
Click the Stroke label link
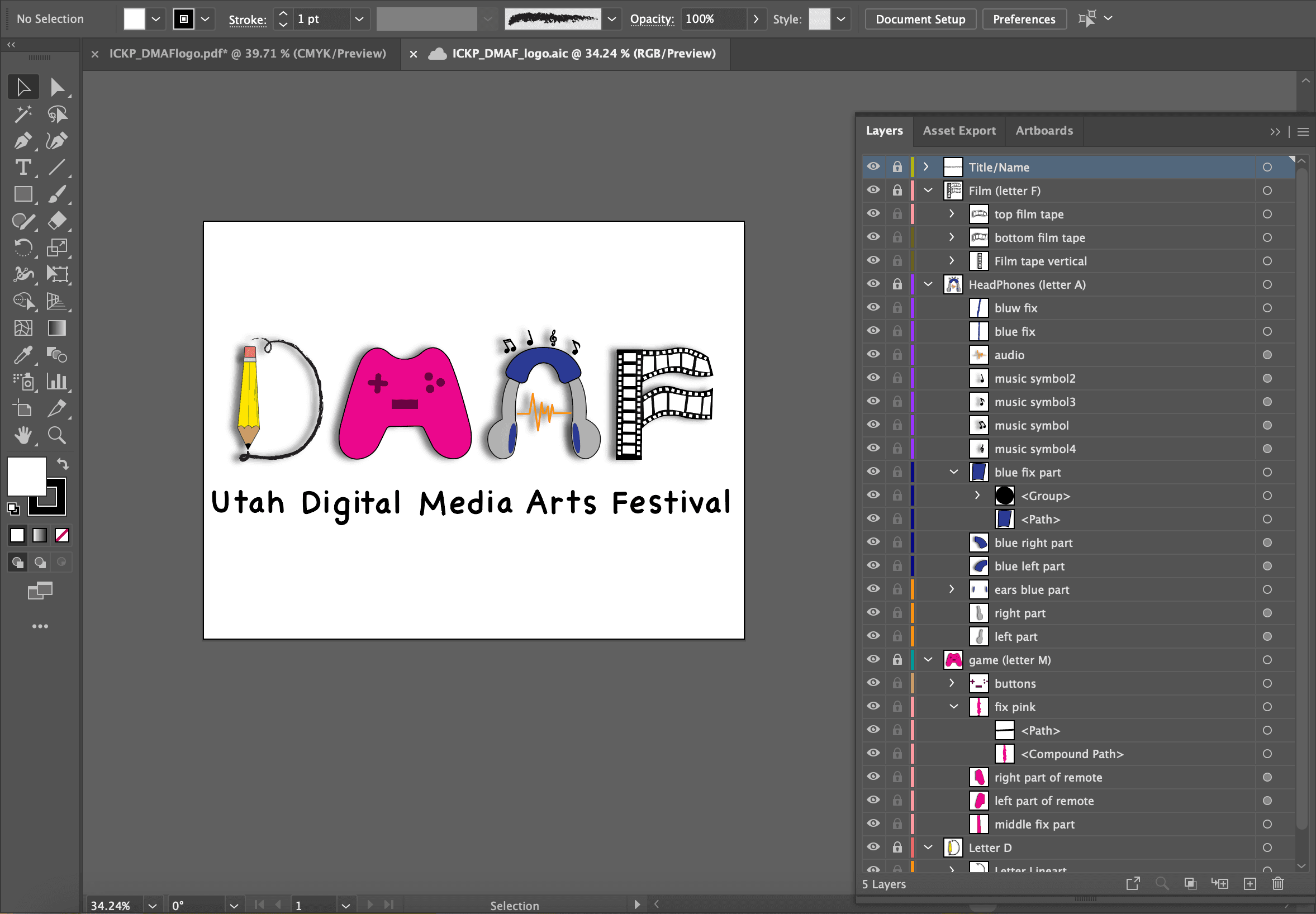tap(248, 20)
